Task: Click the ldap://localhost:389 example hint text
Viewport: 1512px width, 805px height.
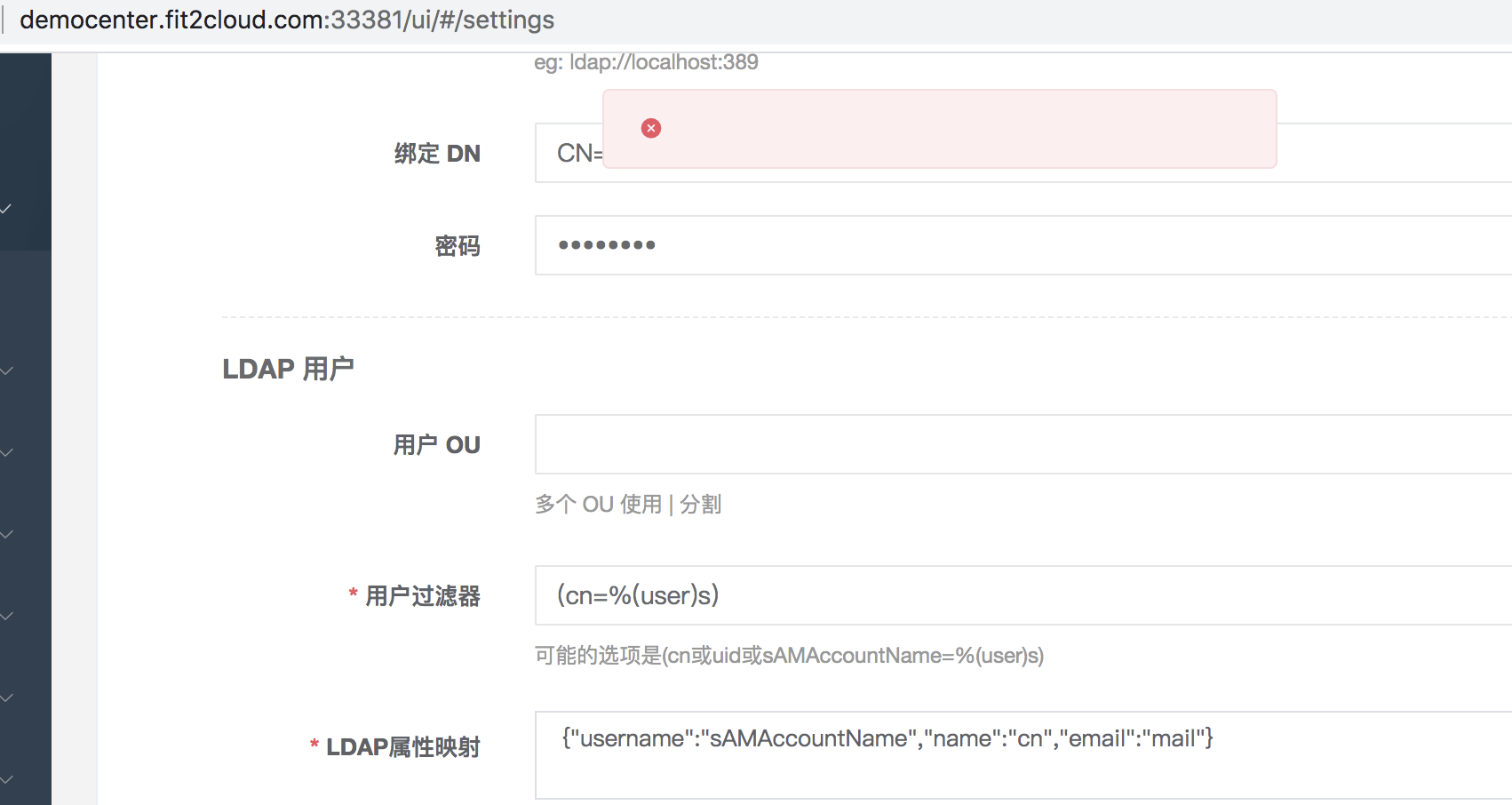Action: click(646, 61)
